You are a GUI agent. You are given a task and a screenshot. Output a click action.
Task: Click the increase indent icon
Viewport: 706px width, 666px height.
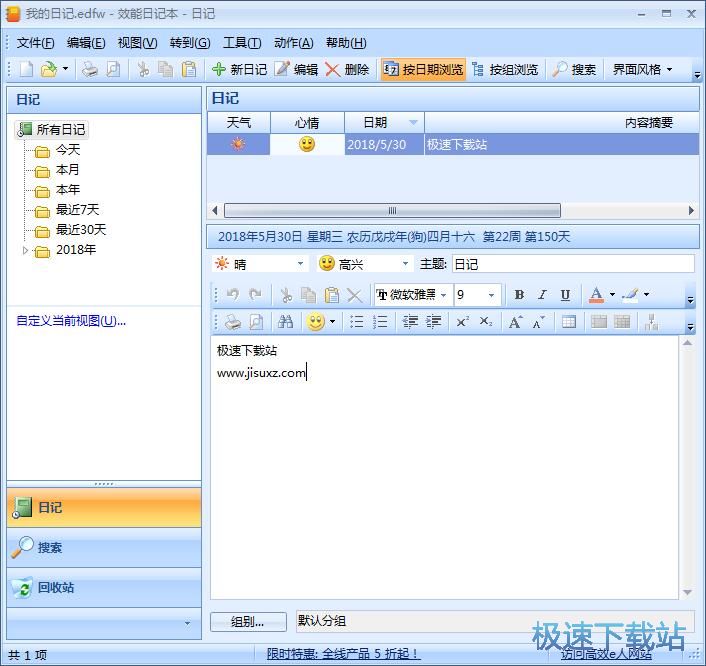click(x=433, y=322)
